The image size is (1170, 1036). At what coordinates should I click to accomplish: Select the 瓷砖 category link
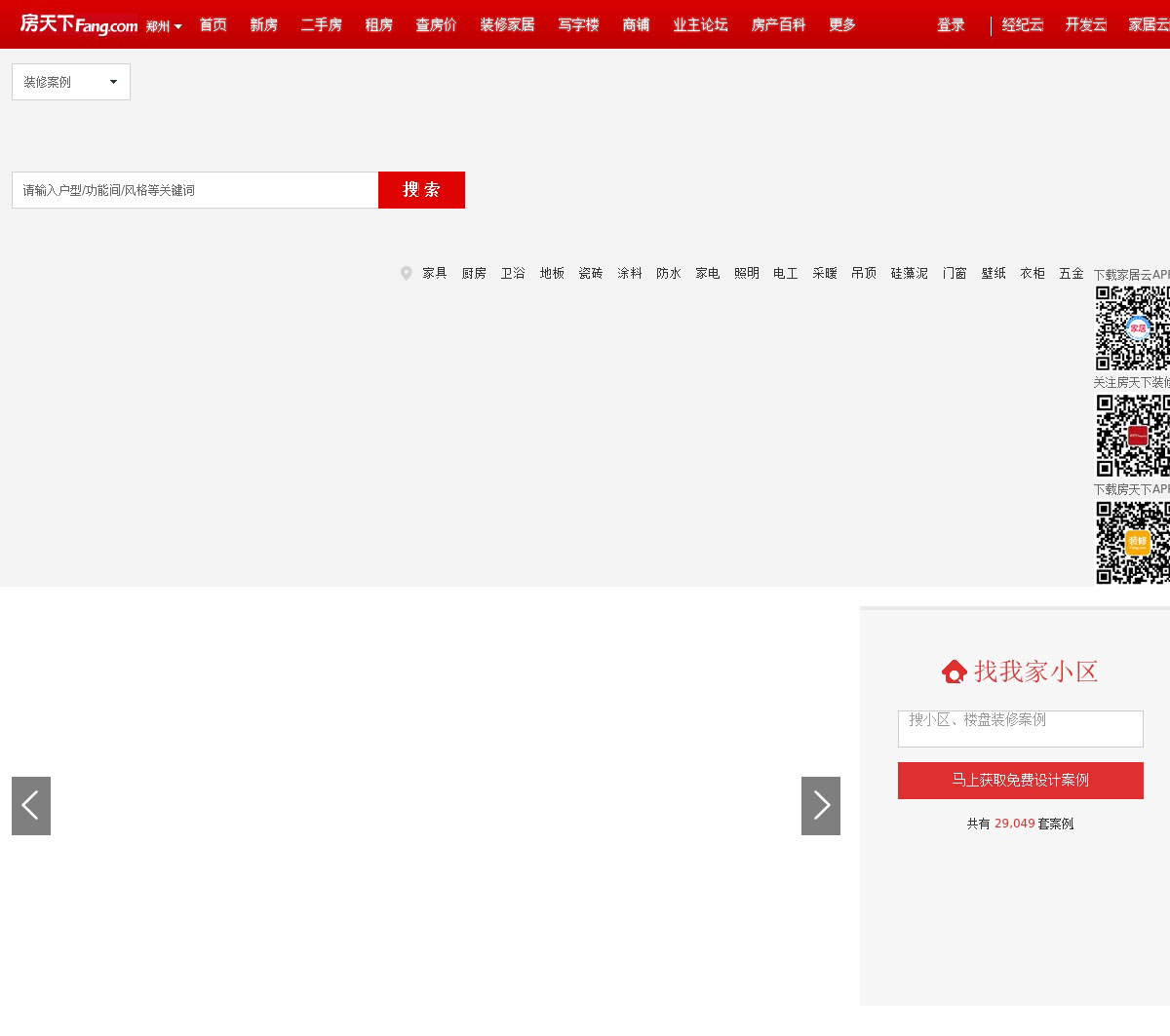pyautogui.click(x=591, y=274)
